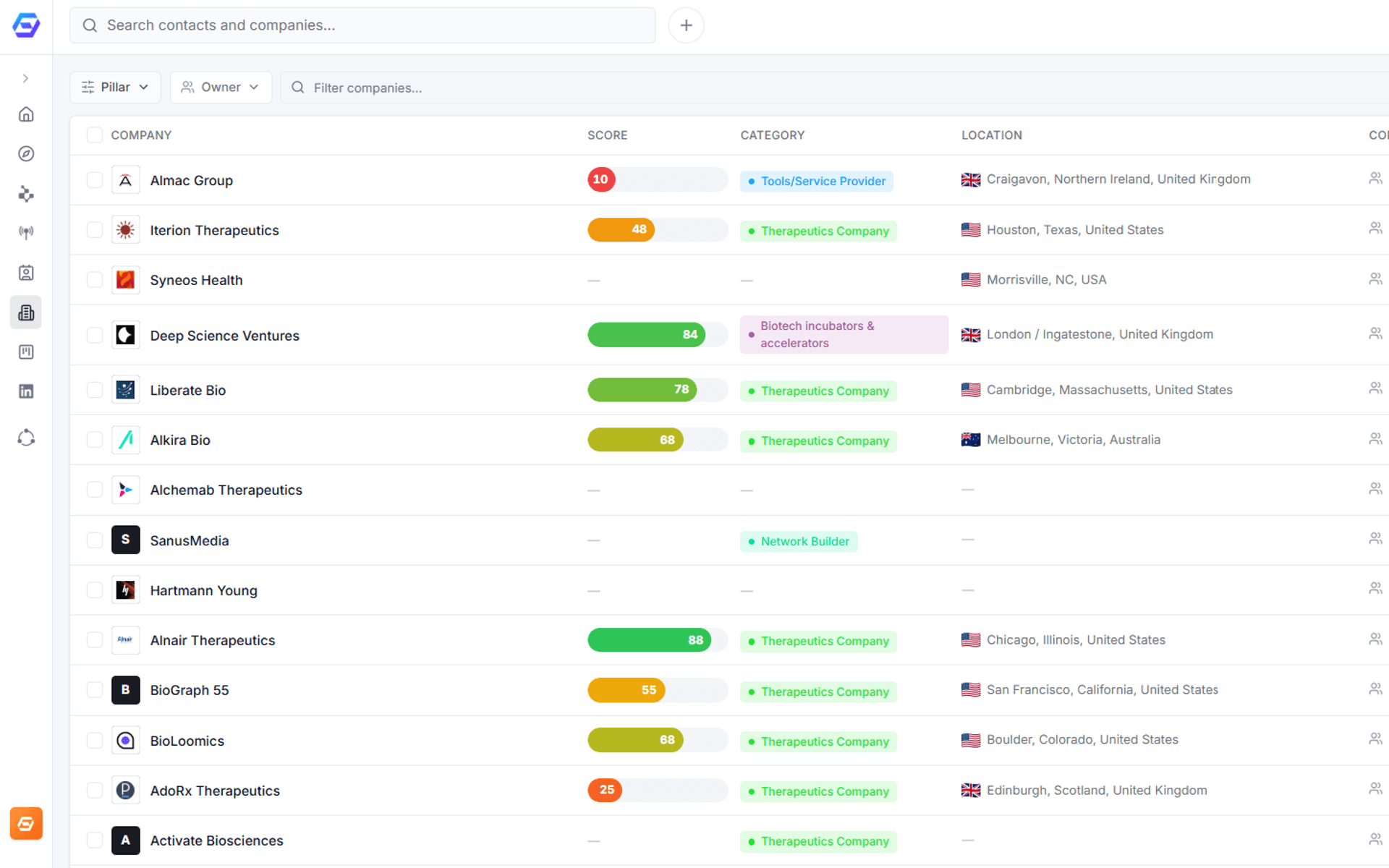Click the Almac Group company logo

point(126,180)
